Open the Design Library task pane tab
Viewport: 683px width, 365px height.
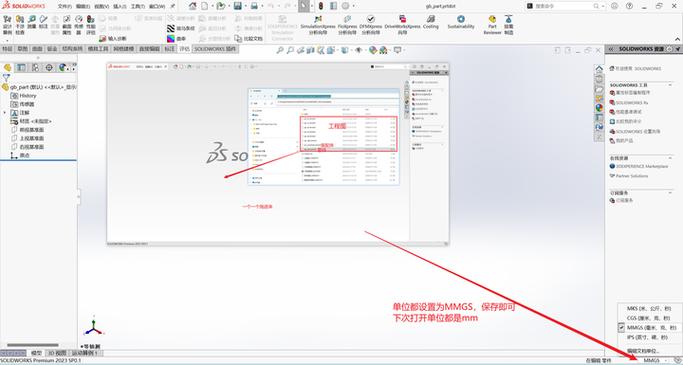coord(599,78)
